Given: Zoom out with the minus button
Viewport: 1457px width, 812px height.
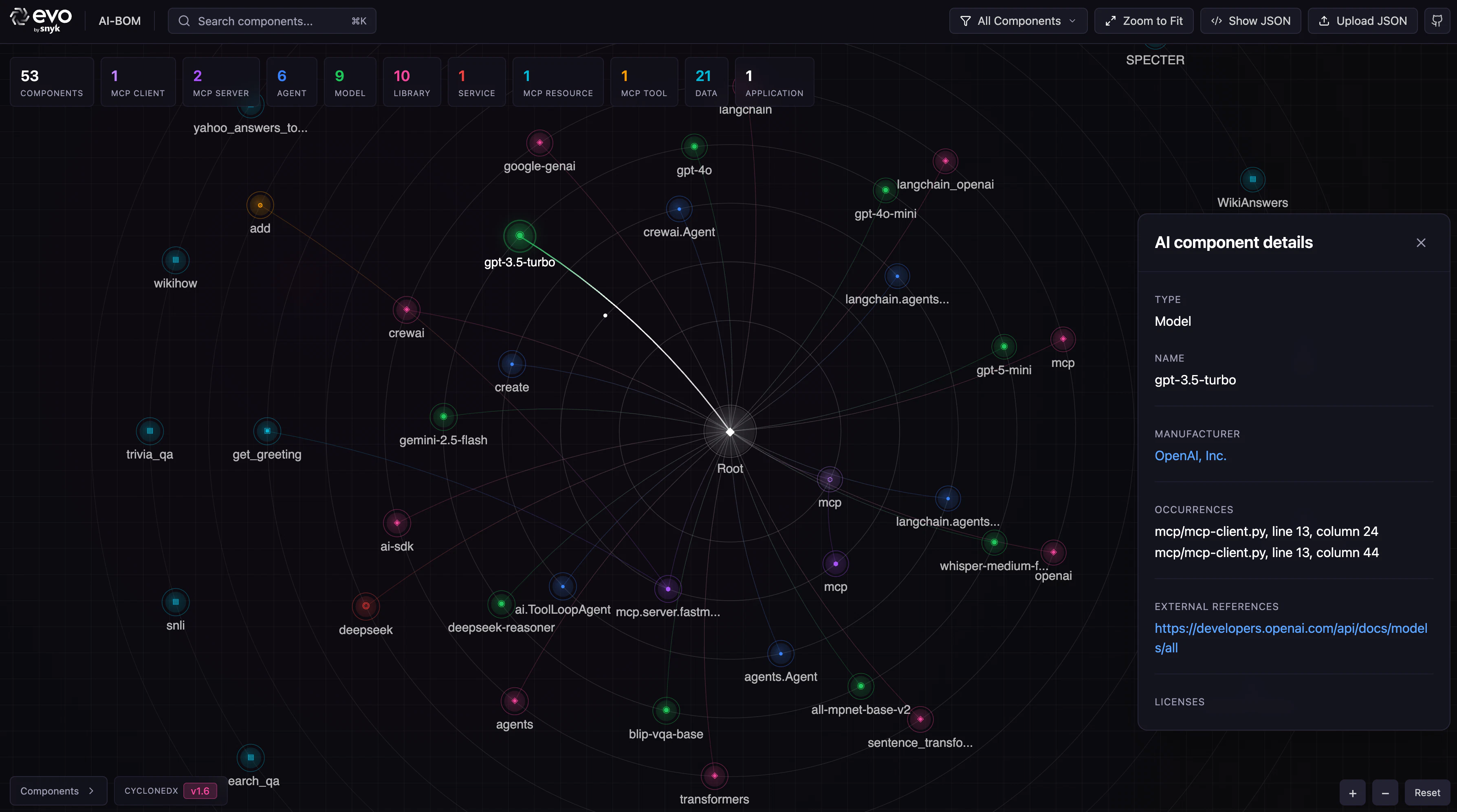Looking at the screenshot, I should coord(1385,793).
